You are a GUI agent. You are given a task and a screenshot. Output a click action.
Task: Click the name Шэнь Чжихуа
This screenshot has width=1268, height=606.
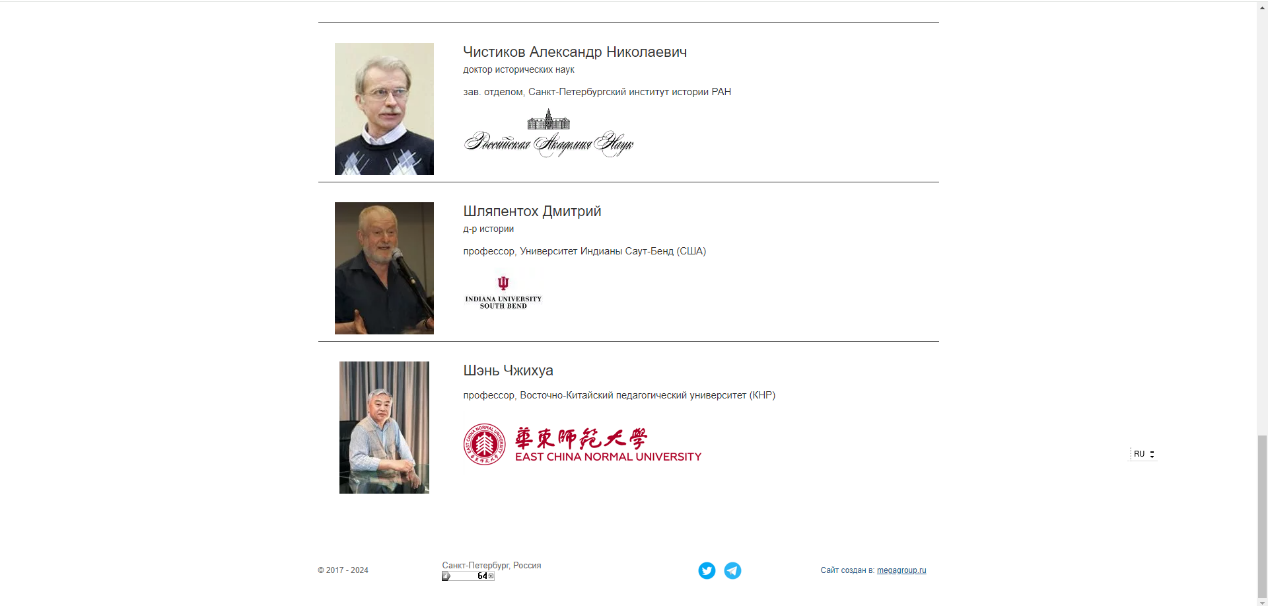click(508, 371)
